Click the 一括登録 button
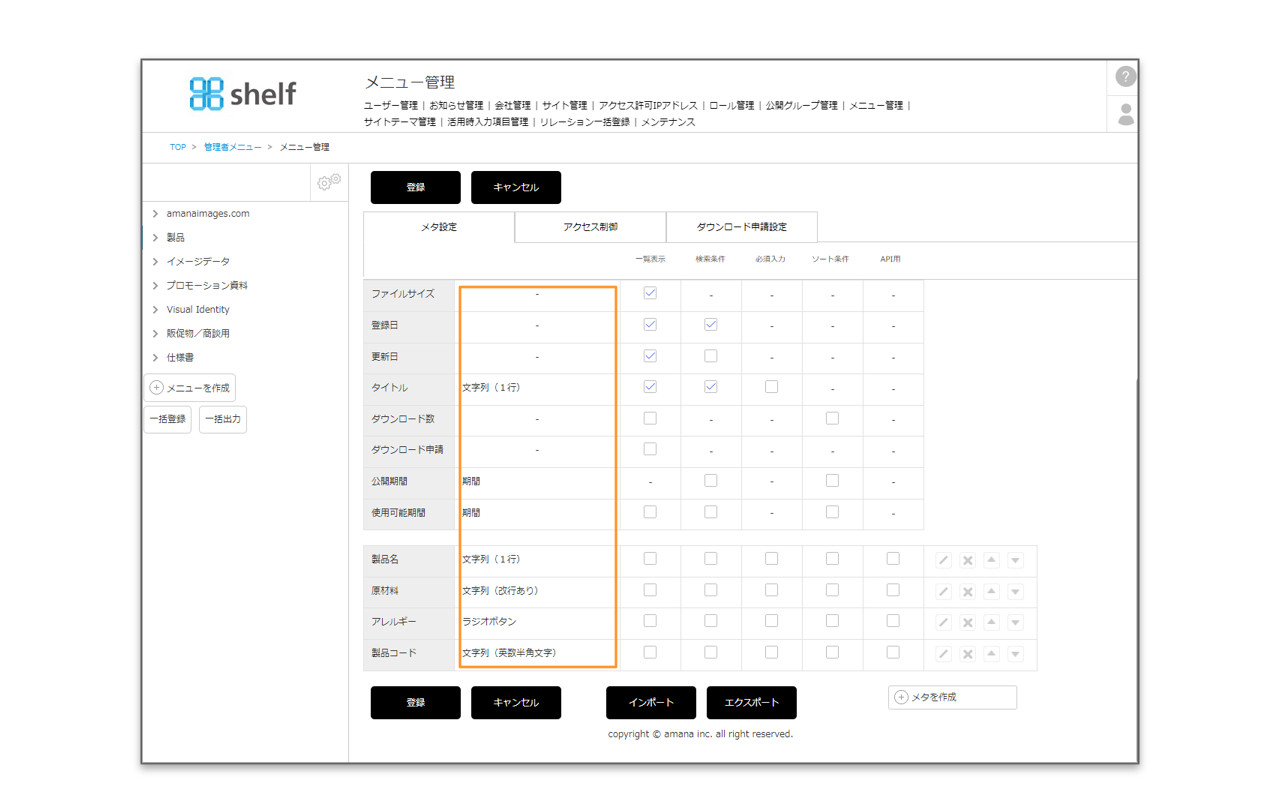 tap(168, 419)
